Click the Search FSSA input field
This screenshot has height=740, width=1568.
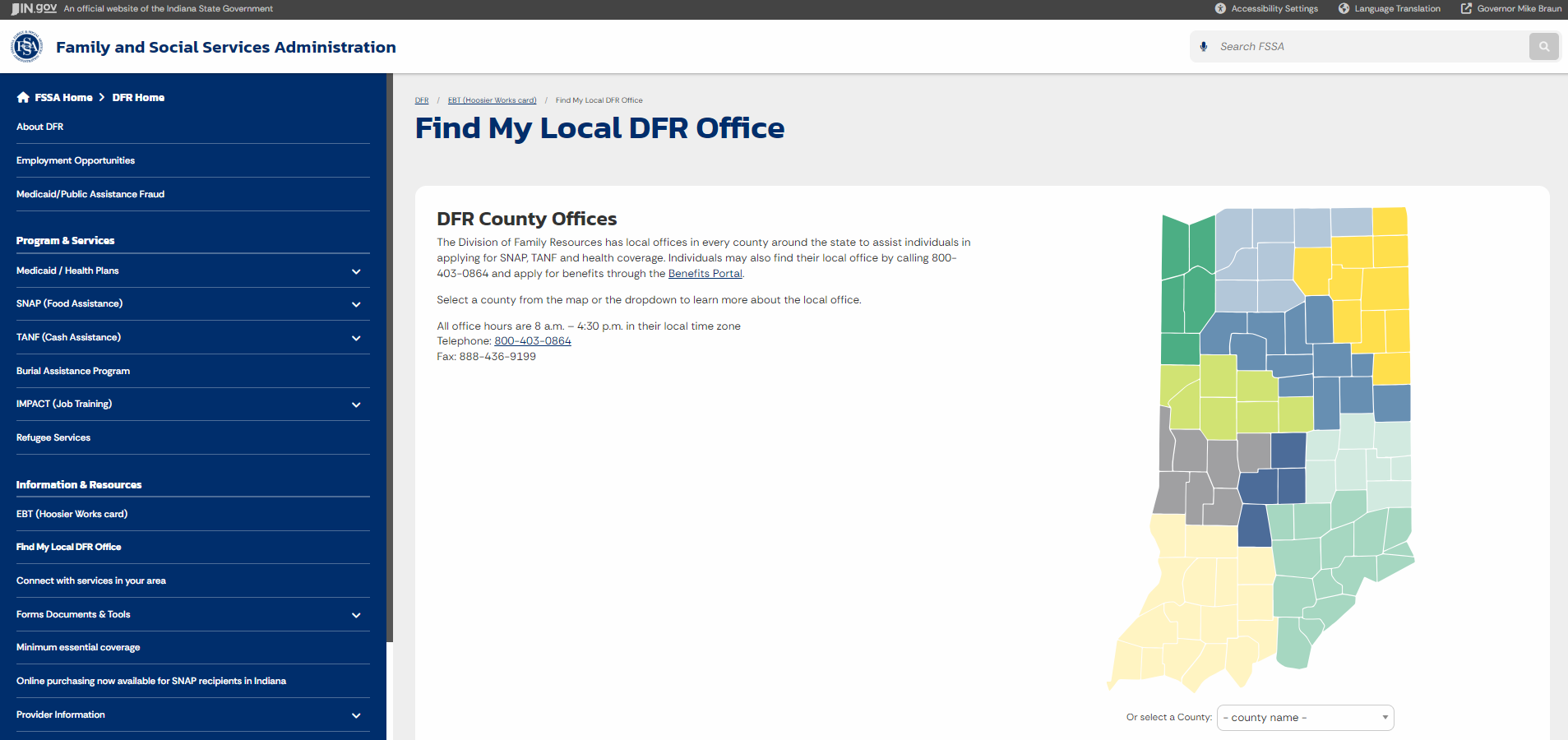(x=1369, y=47)
